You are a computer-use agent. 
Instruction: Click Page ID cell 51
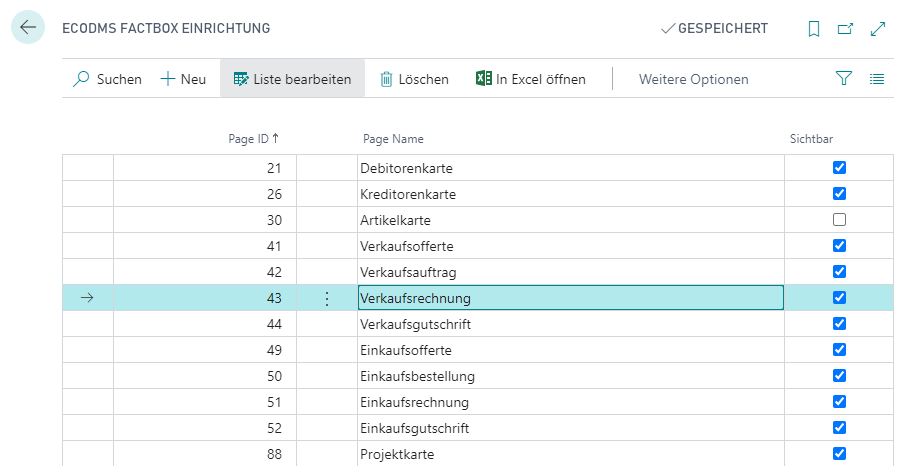(204, 402)
